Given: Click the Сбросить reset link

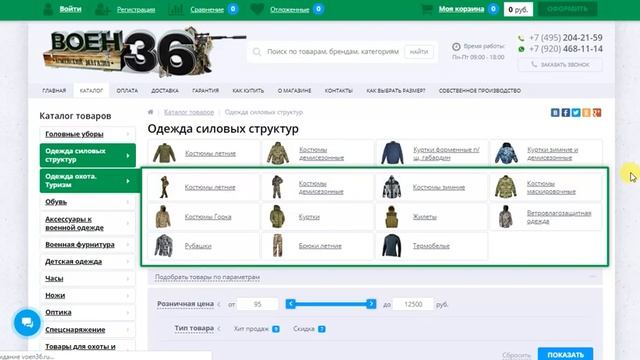Looking at the screenshot, I should [516, 356].
